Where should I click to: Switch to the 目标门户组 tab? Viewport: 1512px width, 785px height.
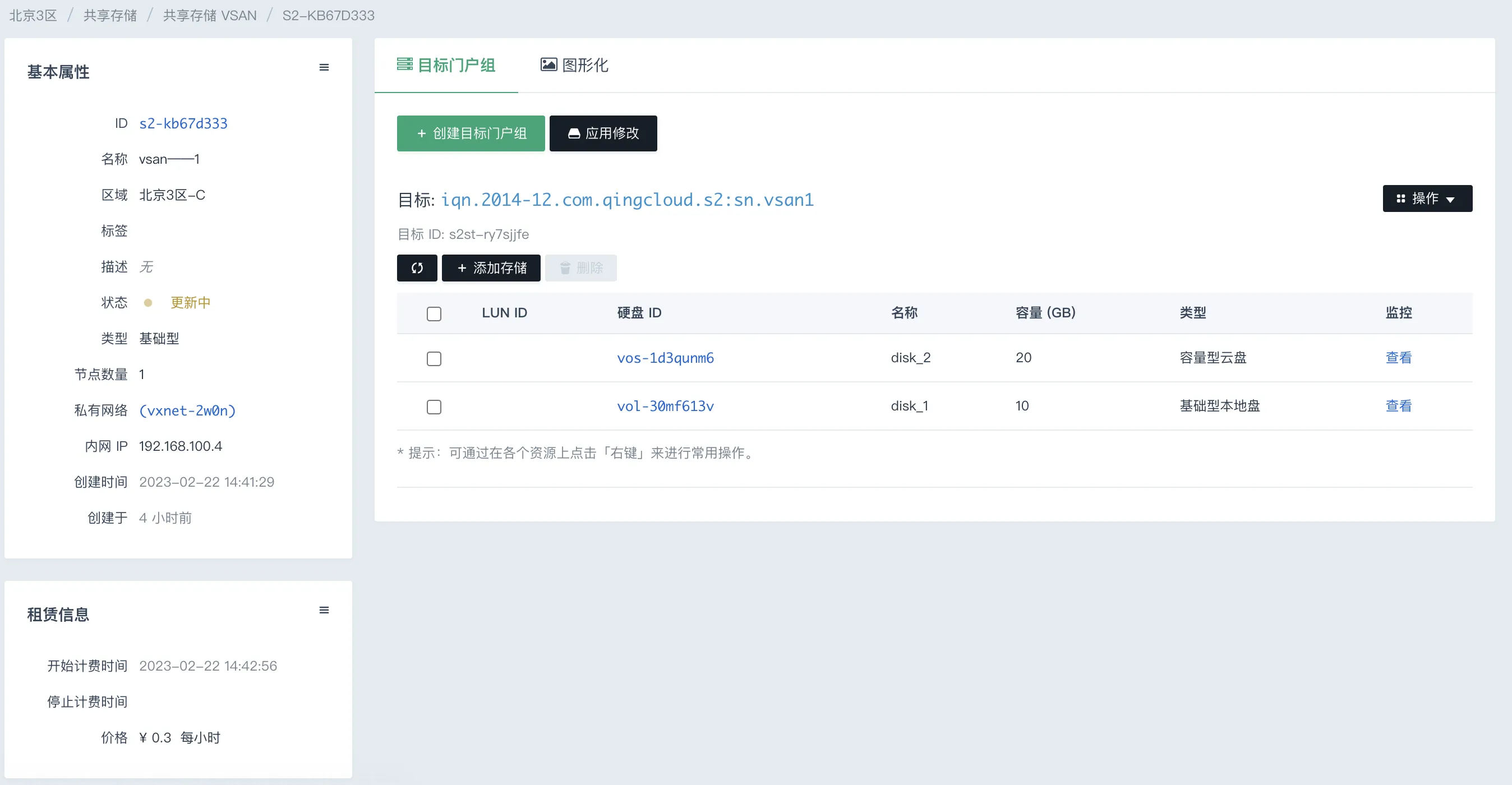click(446, 65)
